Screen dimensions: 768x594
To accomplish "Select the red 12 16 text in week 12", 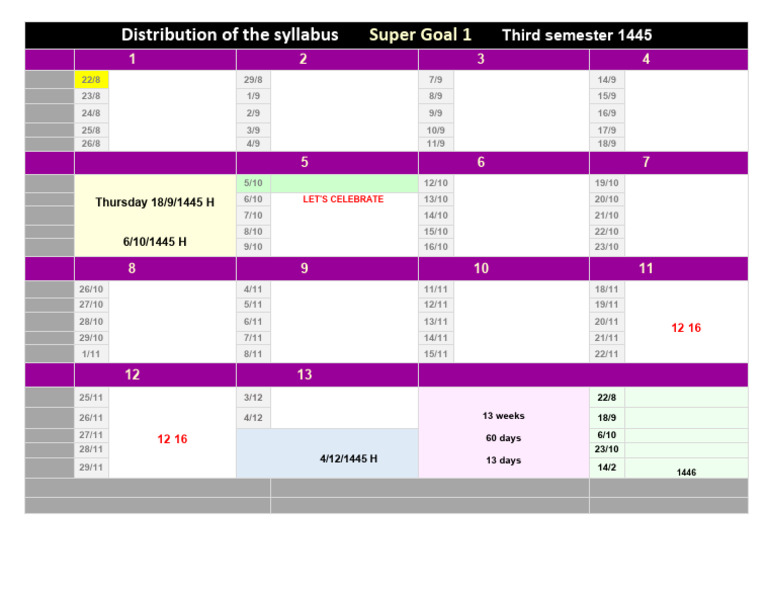I will click(x=172, y=439).
